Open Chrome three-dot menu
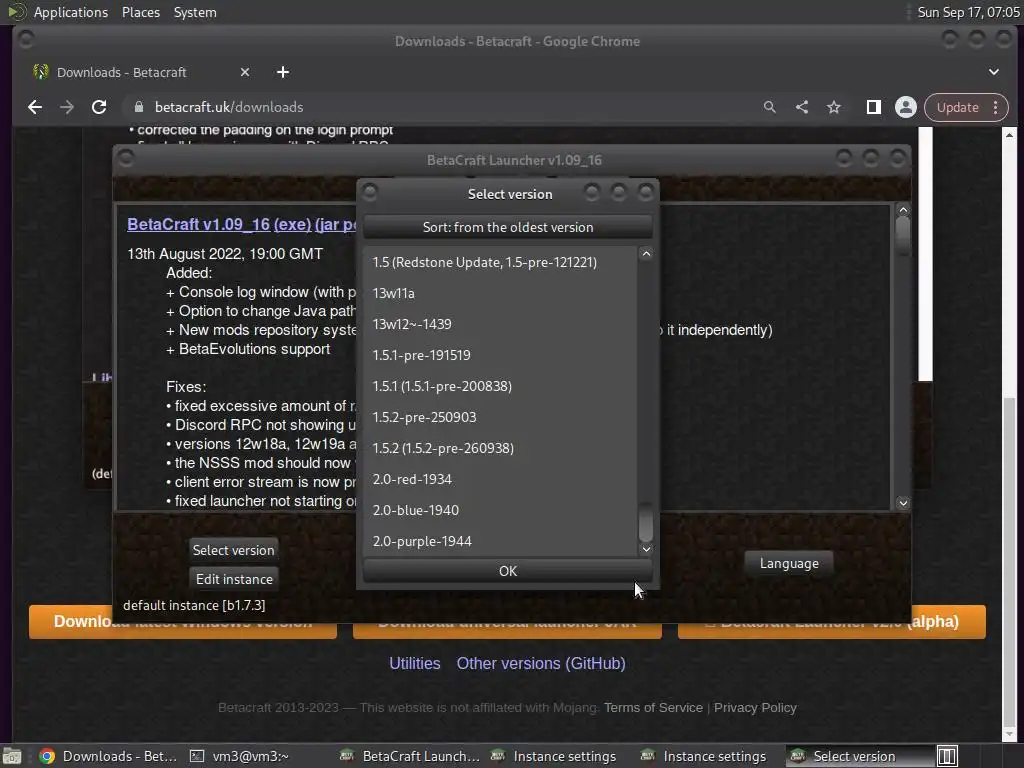This screenshot has height=768, width=1024. click(995, 107)
